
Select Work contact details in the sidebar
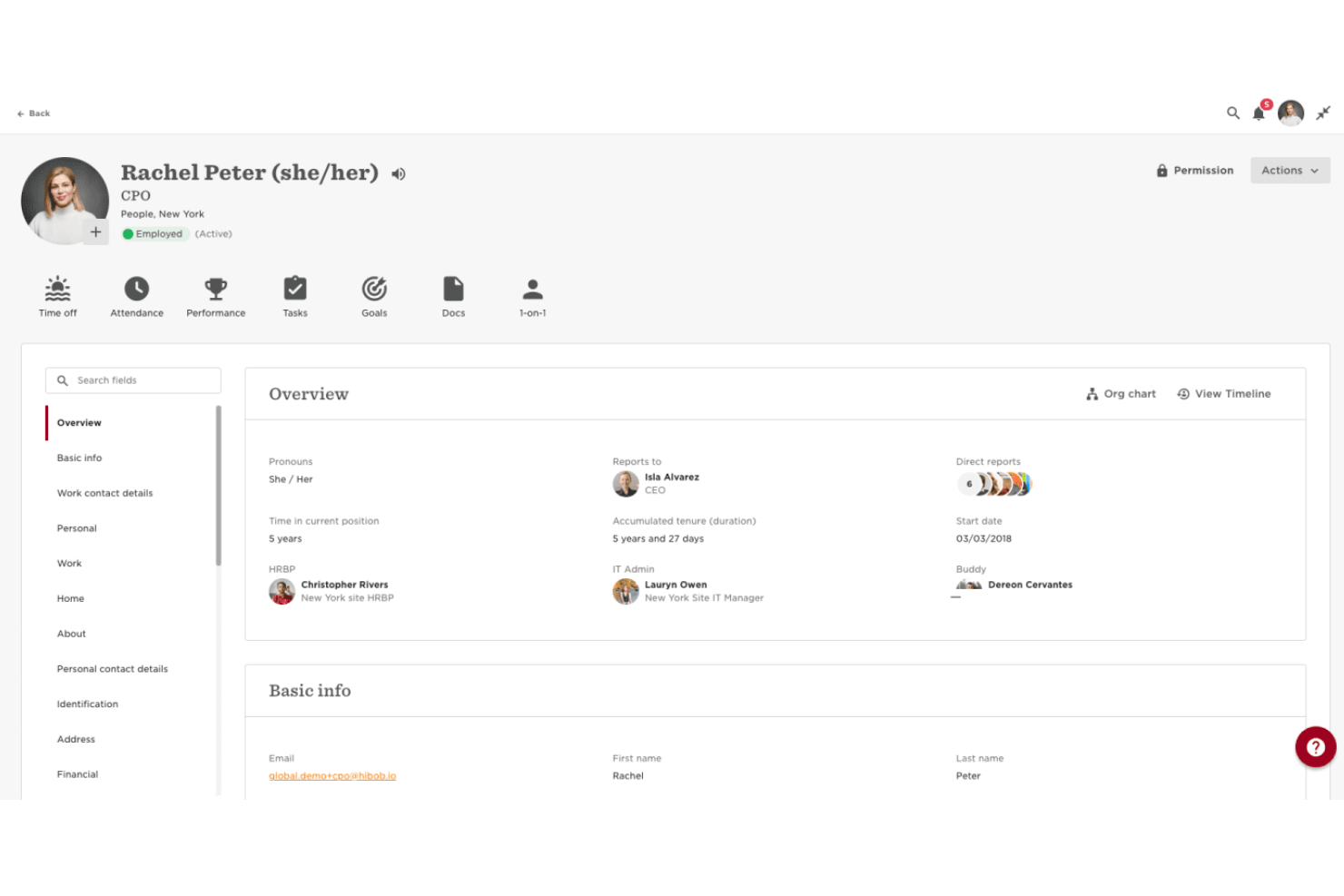[104, 493]
